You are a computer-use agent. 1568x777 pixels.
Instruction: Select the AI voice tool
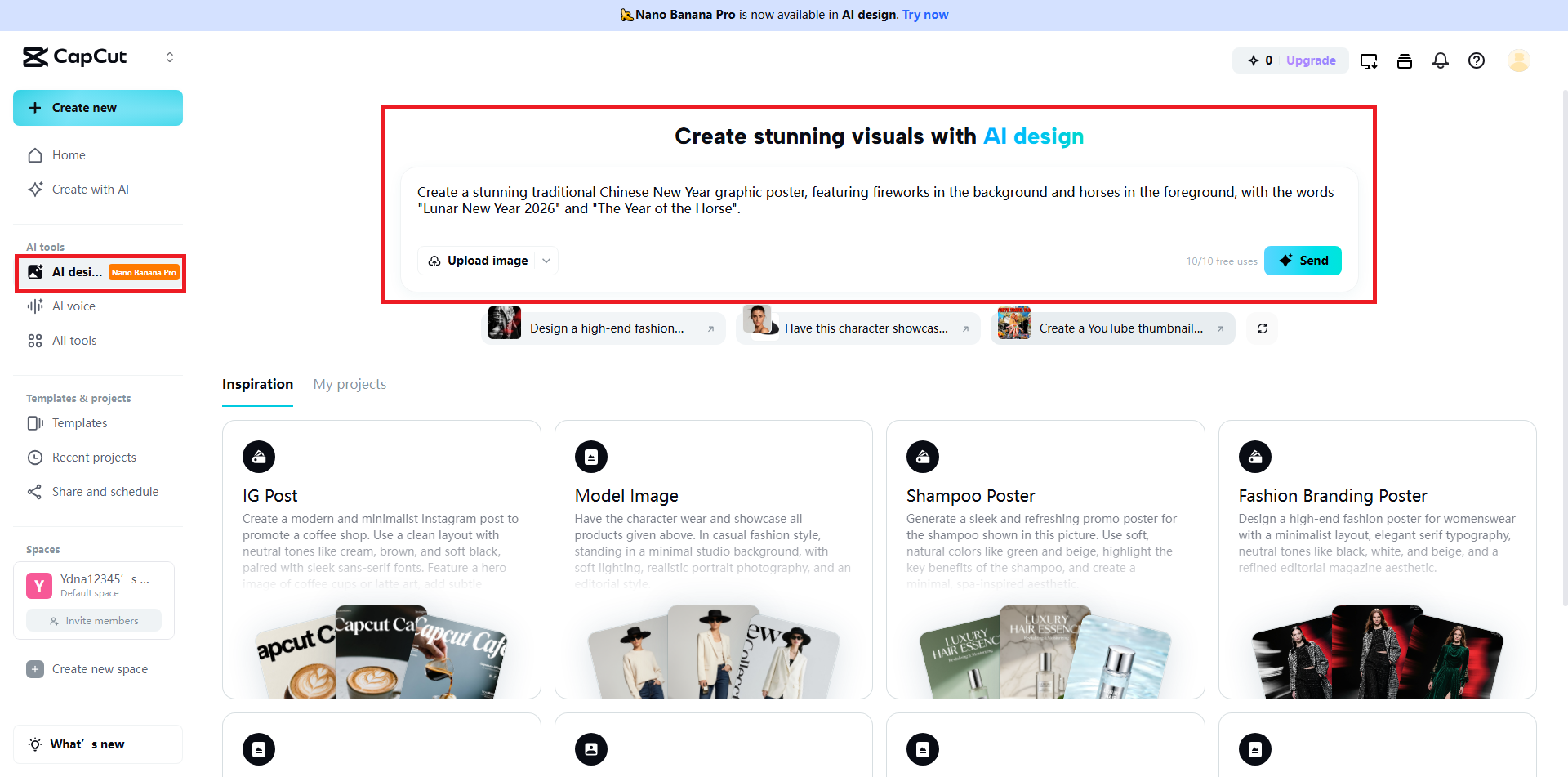73,306
